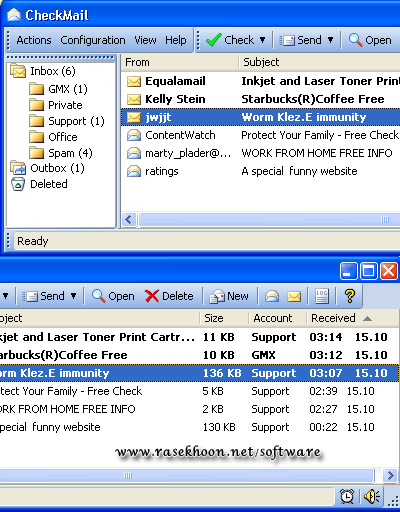Click the "Ready" status bar text

pyautogui.click(x=33, y=241)
